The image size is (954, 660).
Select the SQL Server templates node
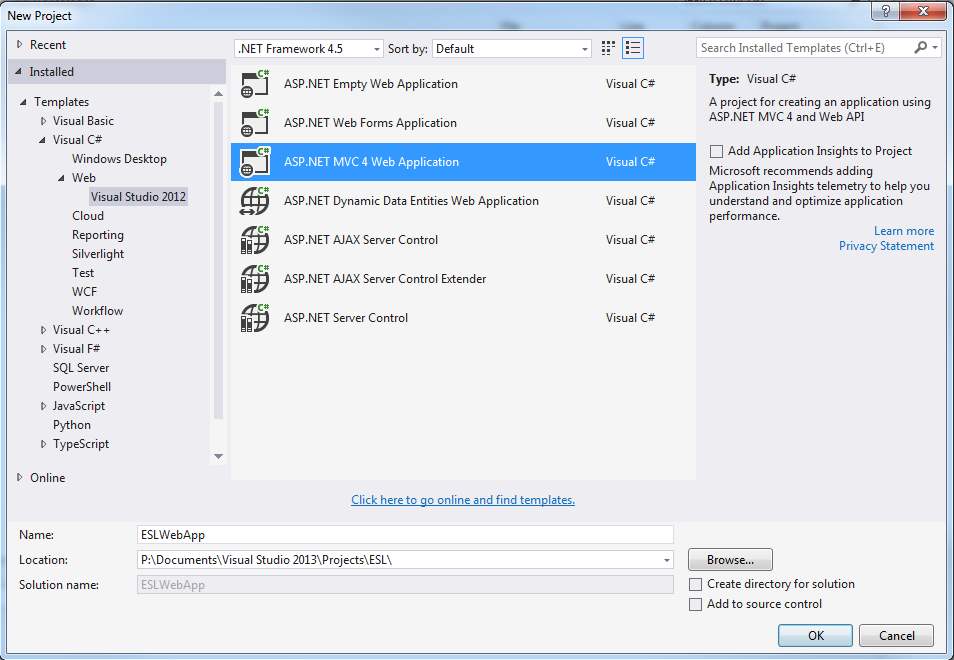(81, 368)
